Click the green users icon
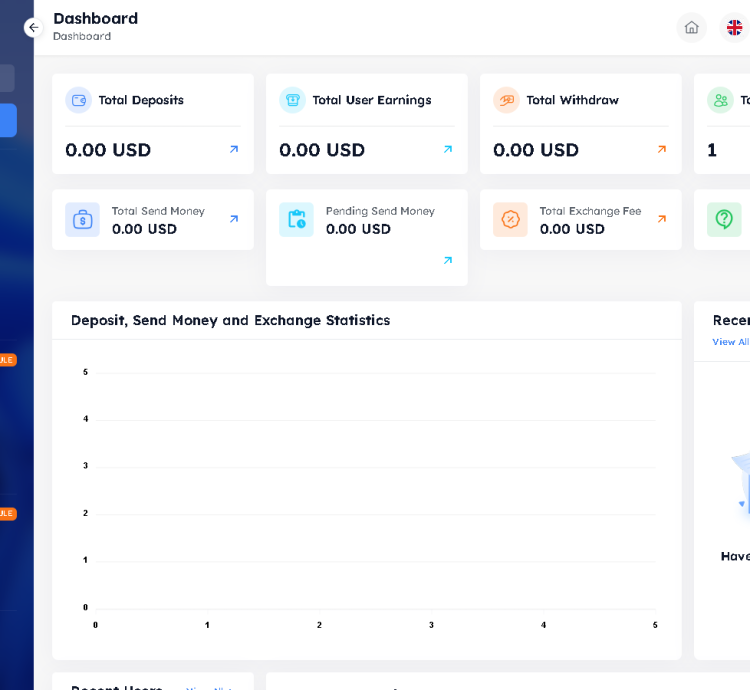This screenshot has width=750, height=690. click(x=720, y=100)
